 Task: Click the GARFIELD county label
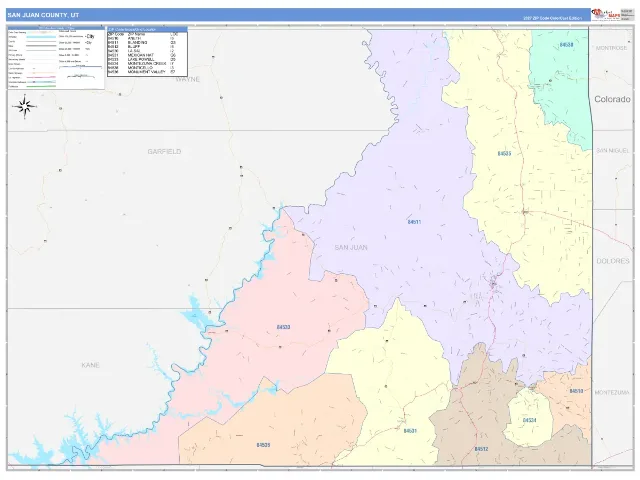tap(164, 151)
